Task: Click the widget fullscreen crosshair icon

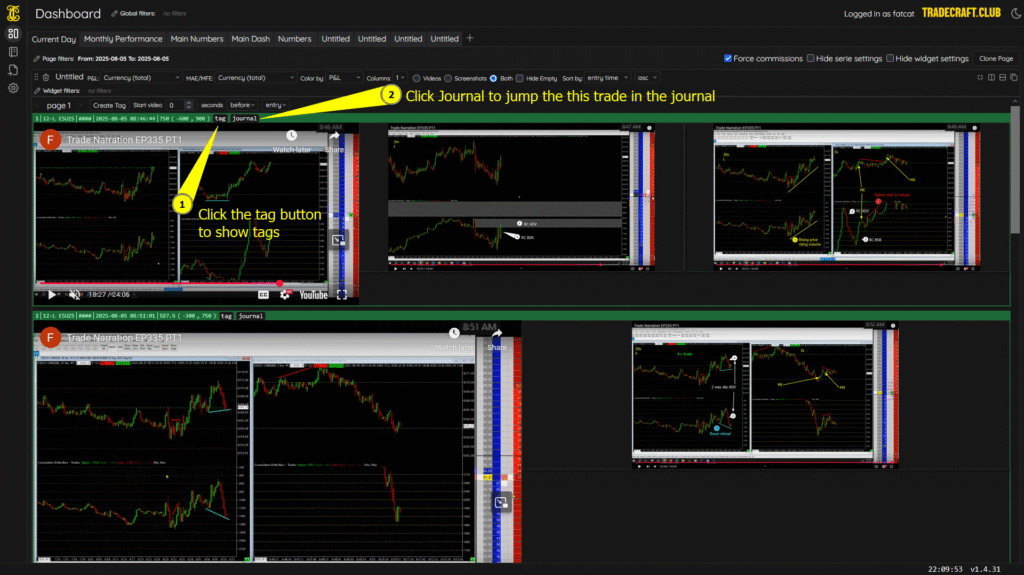Action: pos(980,78)
